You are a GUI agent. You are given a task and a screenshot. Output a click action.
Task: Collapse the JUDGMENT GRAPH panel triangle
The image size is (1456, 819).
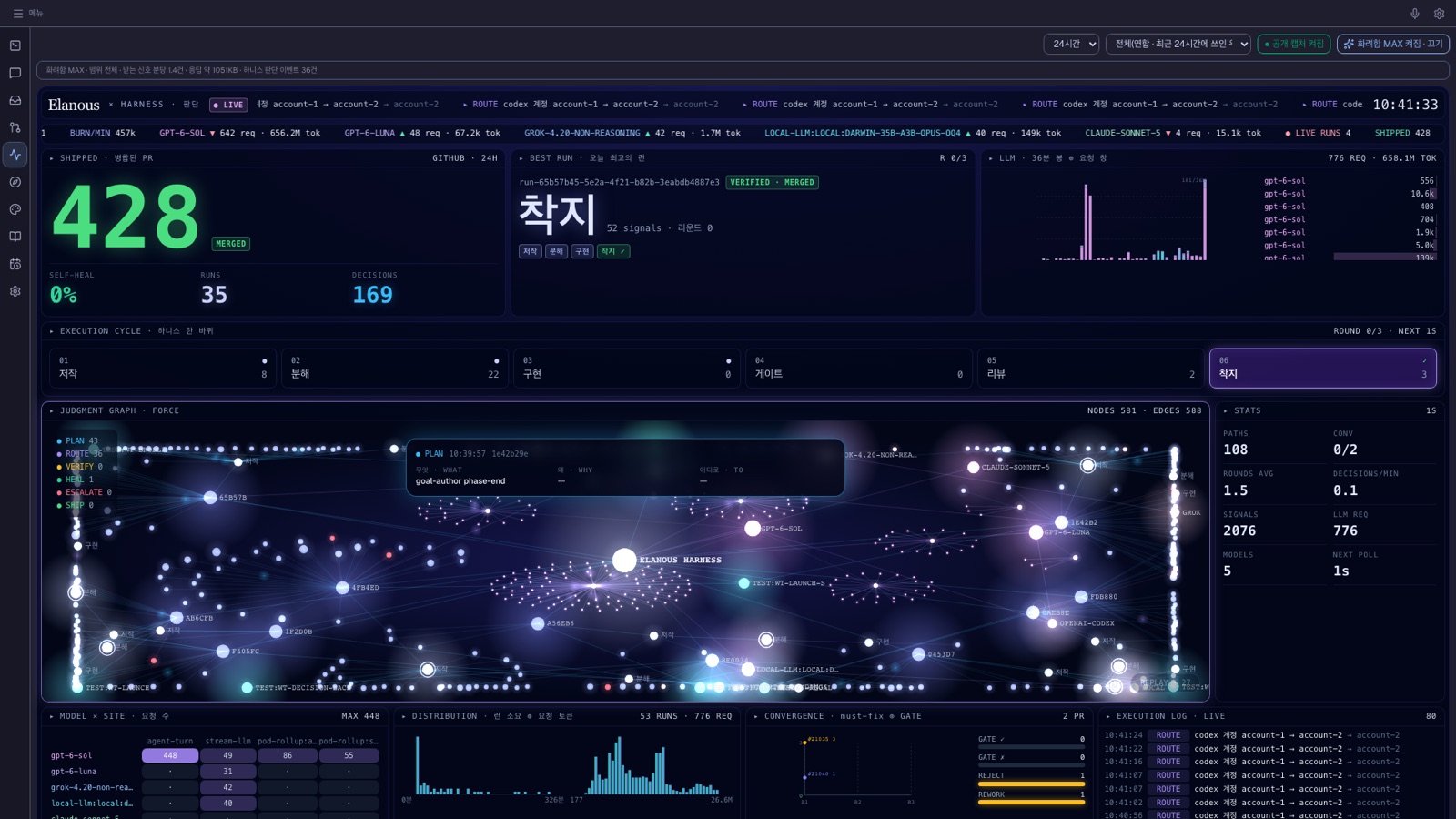pos(52,410)
